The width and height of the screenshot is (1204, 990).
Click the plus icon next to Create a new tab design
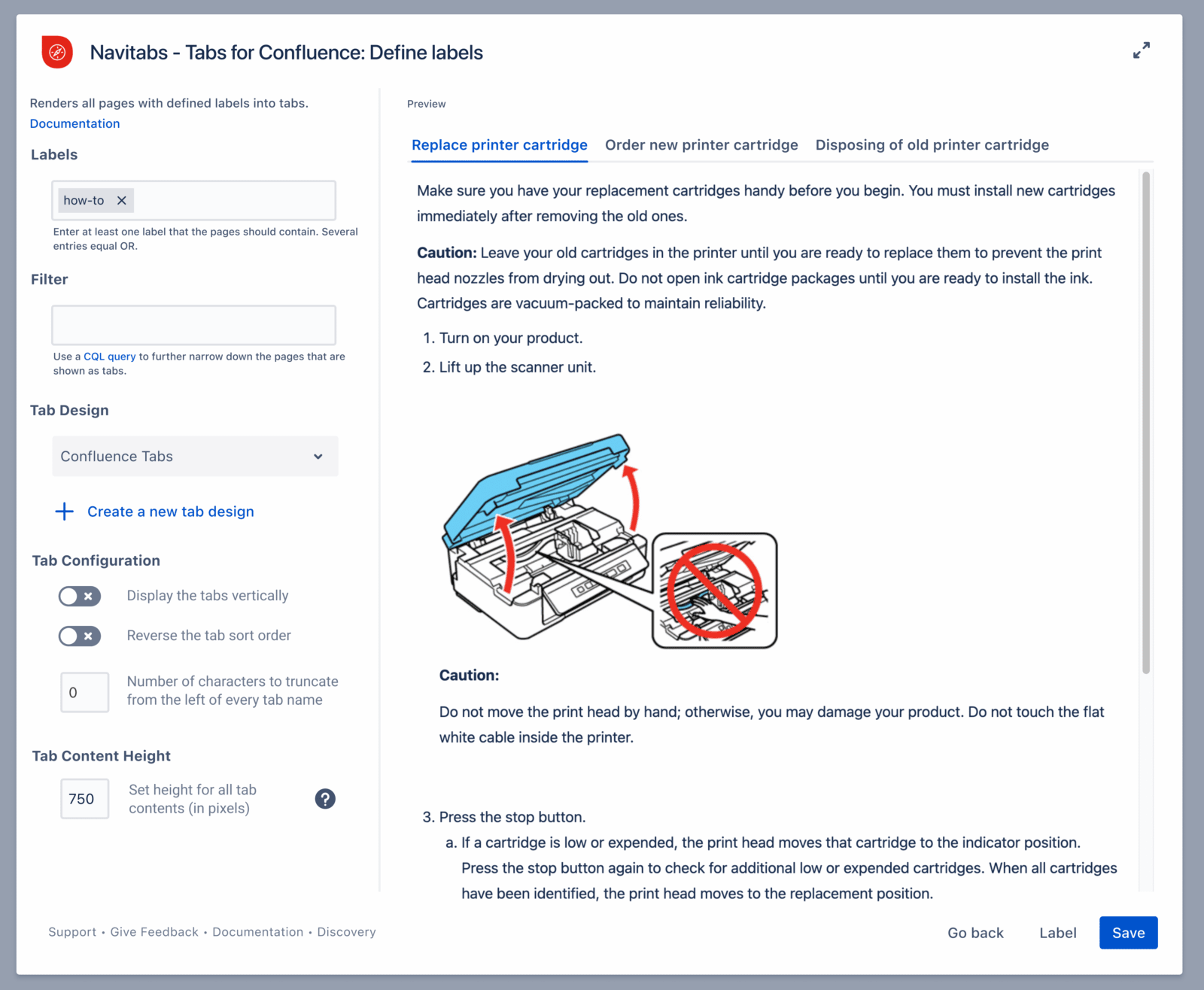[x=64, y=512]
